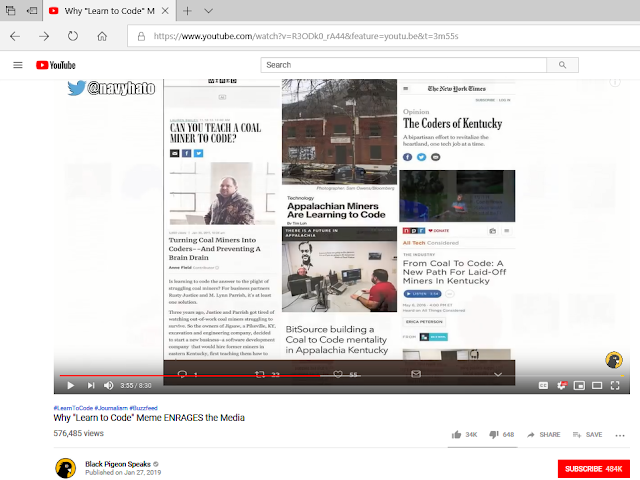The width and height of the screenshot is (640, 480).
Task: Select the "Why Learn to Code" browser tab
Action: pos(109,11)
